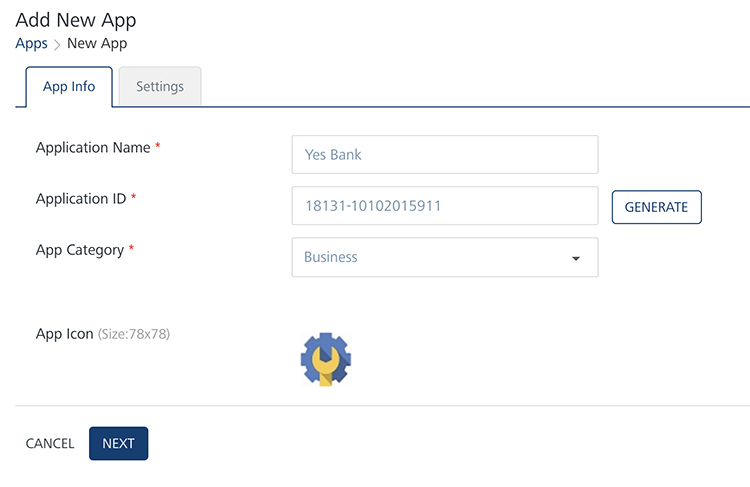Screen dimensions: 750x487
Task: Click the NEXT button
Action: (118, 443)
